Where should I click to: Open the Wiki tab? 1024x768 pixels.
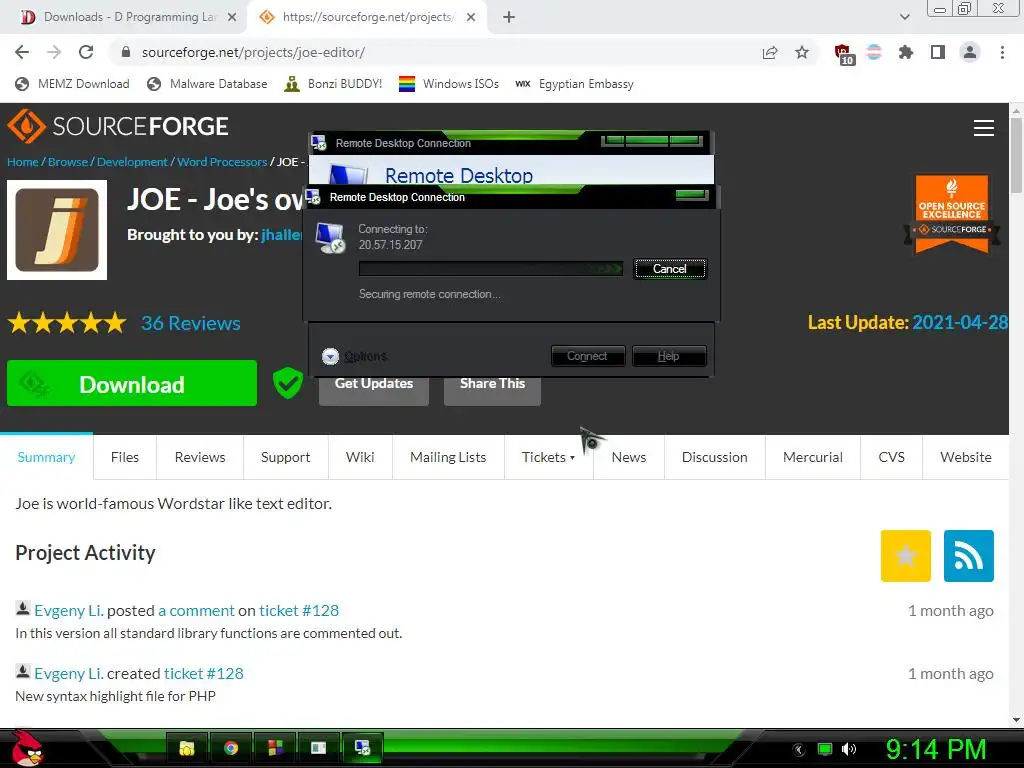pyautogui.click(x=360, y=457)
